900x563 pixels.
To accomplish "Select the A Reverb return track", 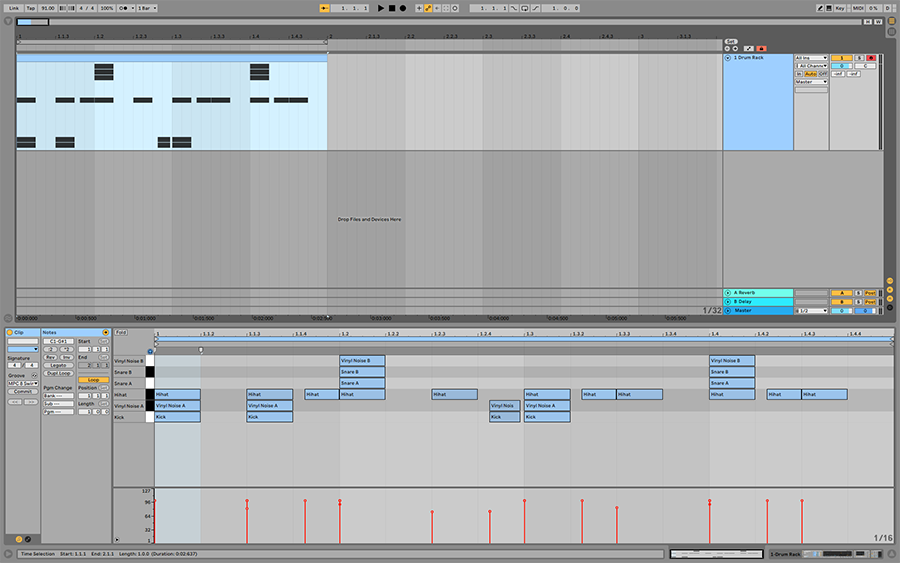I will tap(758, 293).
